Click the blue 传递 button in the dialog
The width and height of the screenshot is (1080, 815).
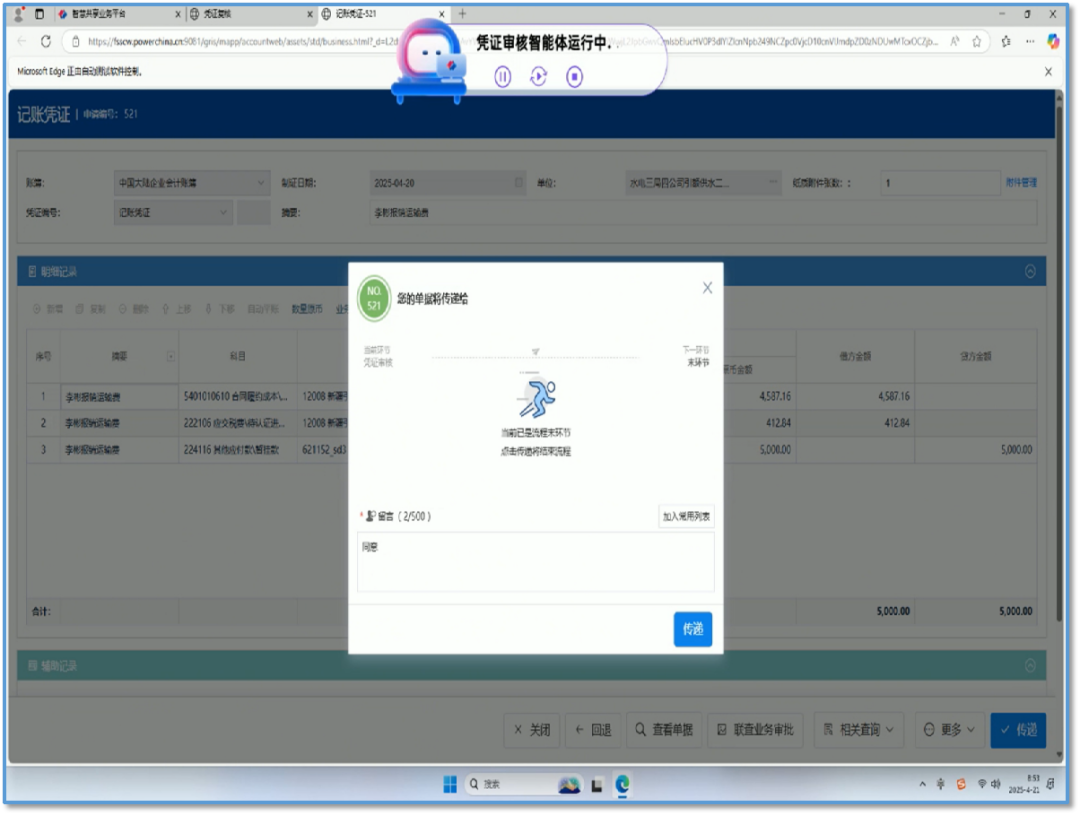(x=693, y=629)
